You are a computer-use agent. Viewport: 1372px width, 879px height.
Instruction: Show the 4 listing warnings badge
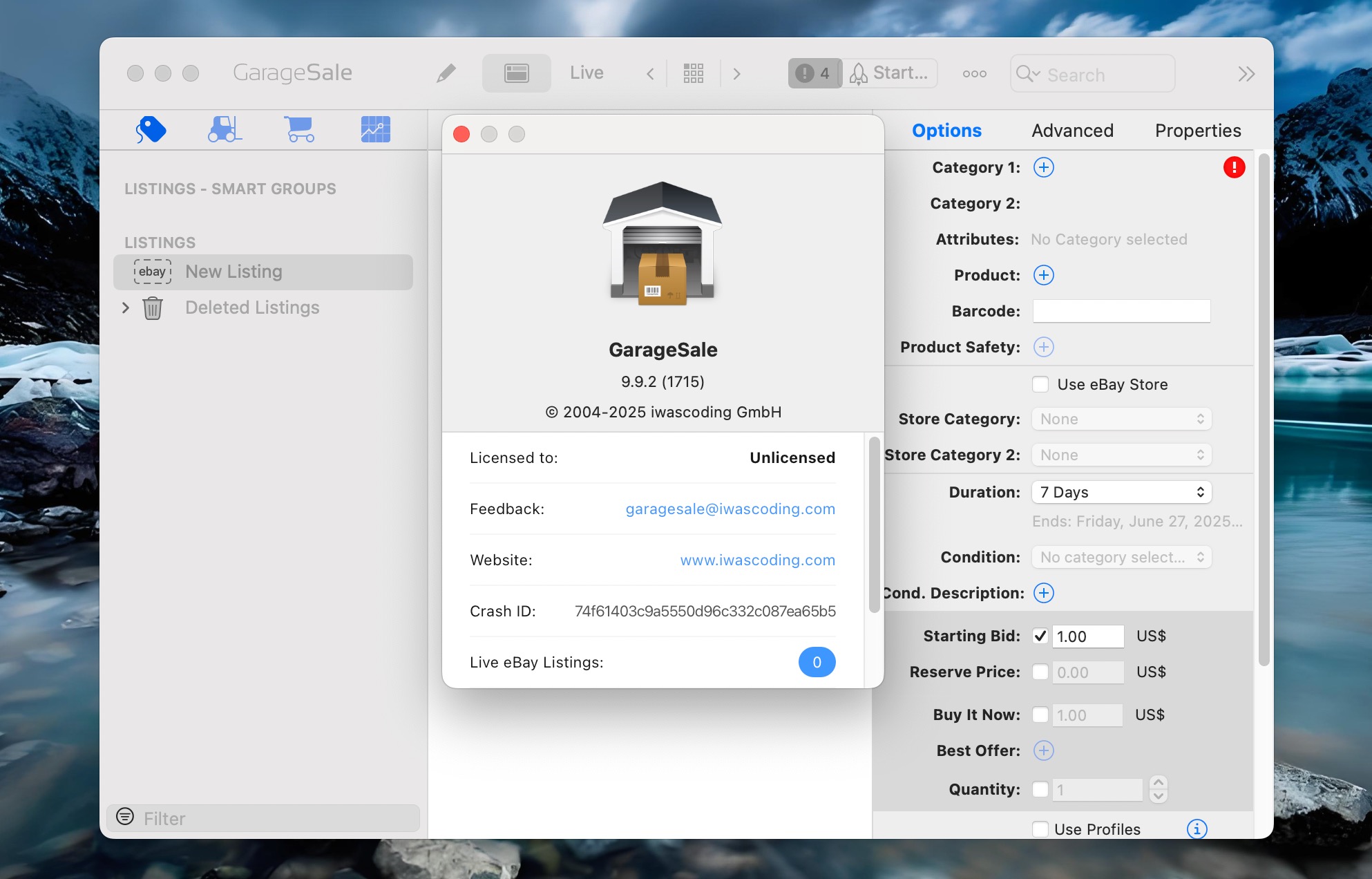pos(814,73)
